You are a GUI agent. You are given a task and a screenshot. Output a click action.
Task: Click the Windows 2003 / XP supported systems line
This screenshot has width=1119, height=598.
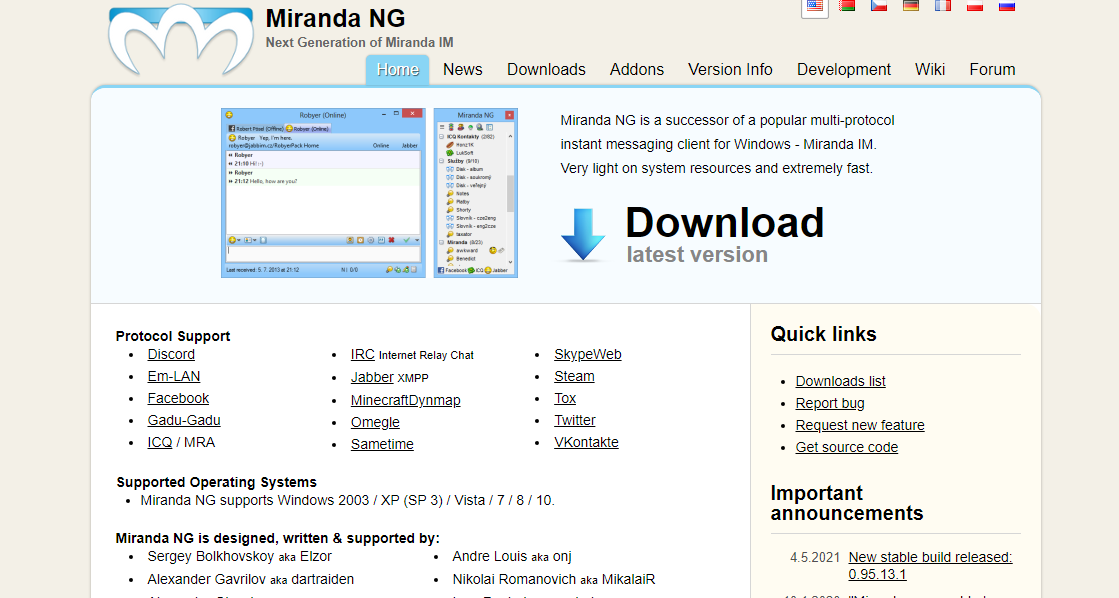348,501
